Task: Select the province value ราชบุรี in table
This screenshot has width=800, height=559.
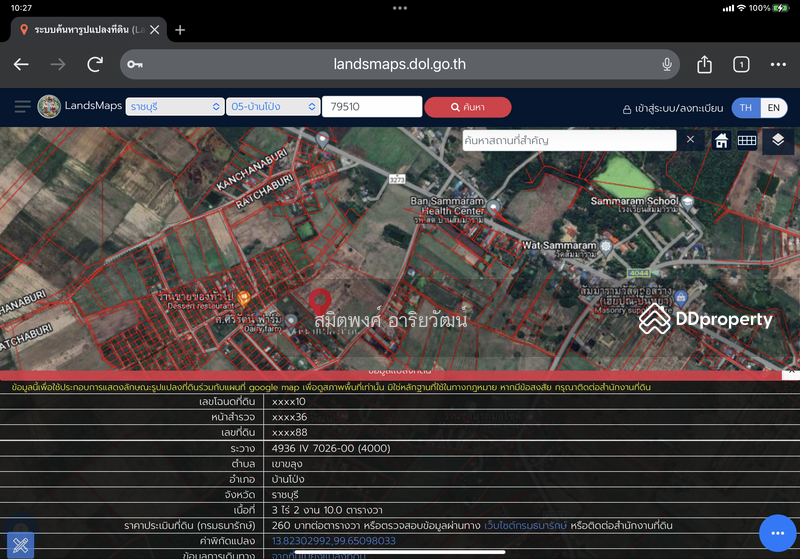Action: tap(285, 495)
